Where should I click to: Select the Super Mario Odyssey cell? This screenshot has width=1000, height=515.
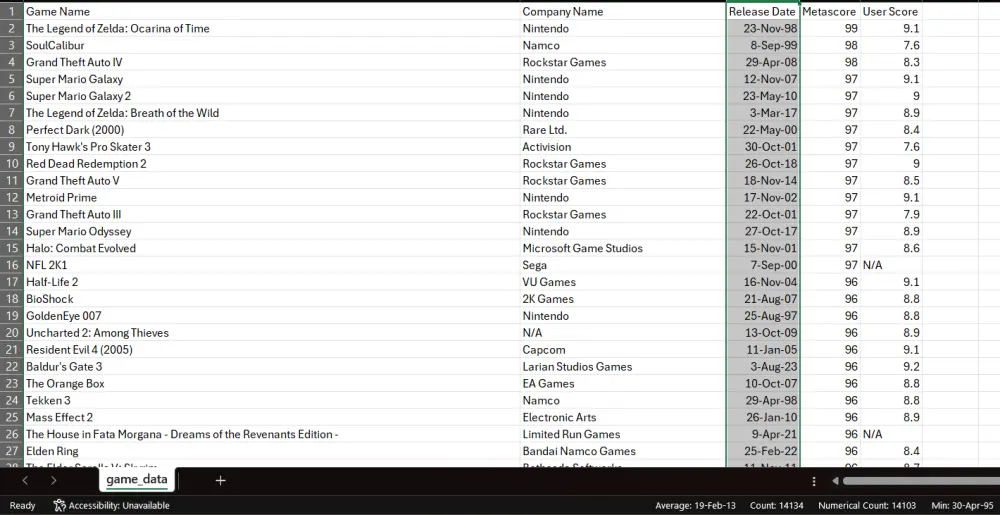(272, 231)
